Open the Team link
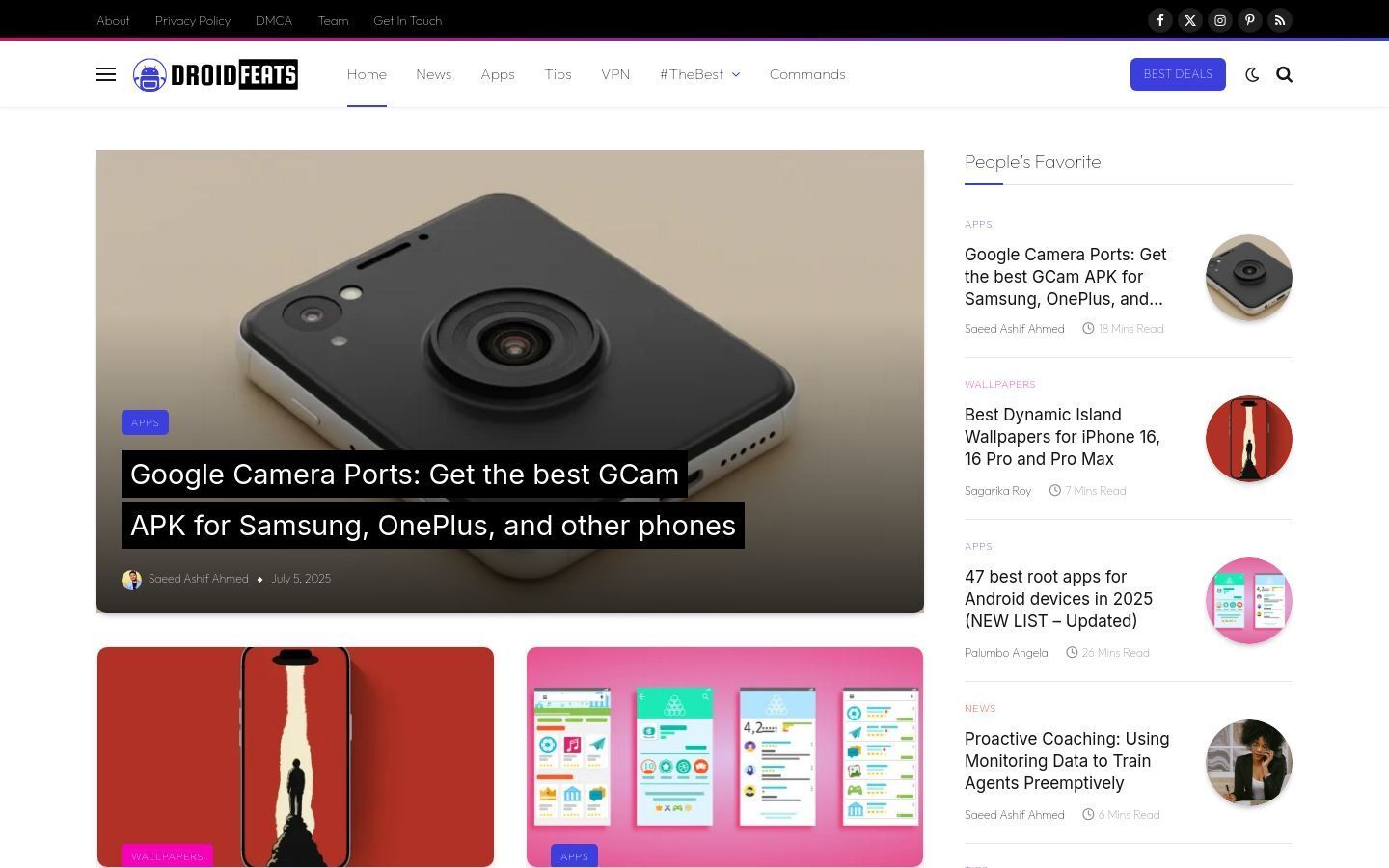The image size is (1389, 868). [333, 20]
